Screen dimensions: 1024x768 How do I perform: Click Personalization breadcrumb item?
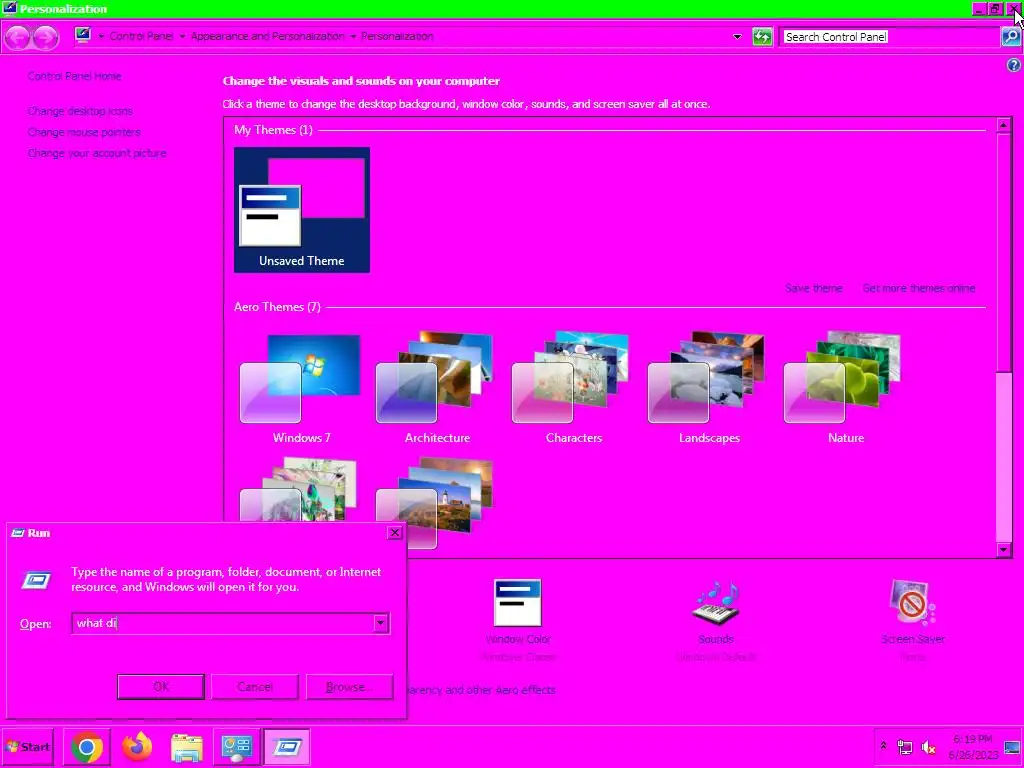click(x=397, y=36)
